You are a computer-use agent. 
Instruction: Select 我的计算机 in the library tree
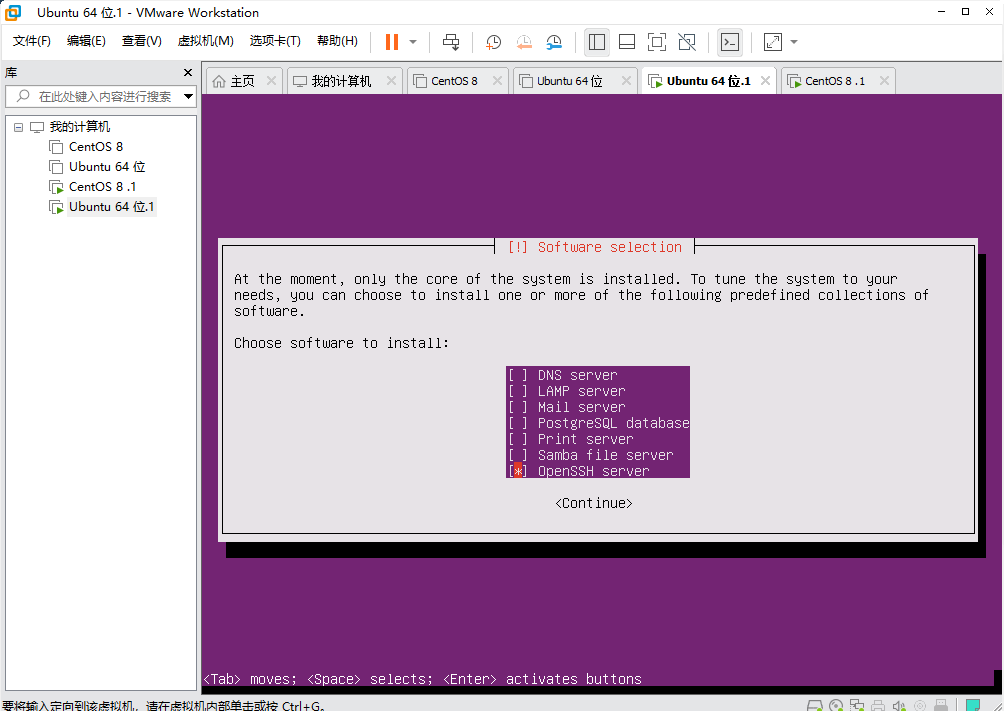coord(80,127)
